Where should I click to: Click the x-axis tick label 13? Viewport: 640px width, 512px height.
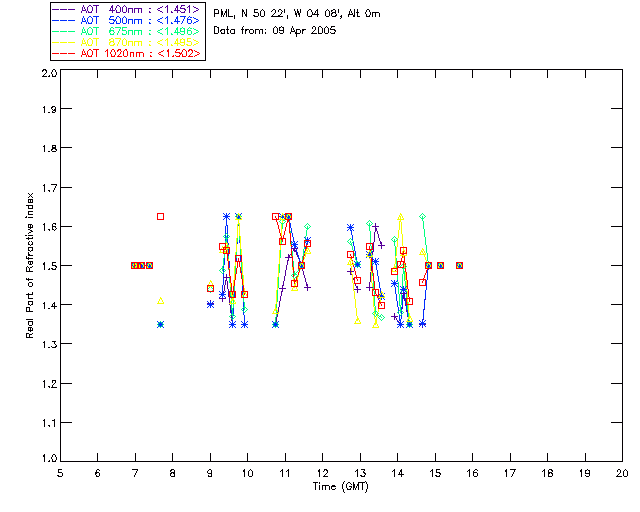[360, 473]
